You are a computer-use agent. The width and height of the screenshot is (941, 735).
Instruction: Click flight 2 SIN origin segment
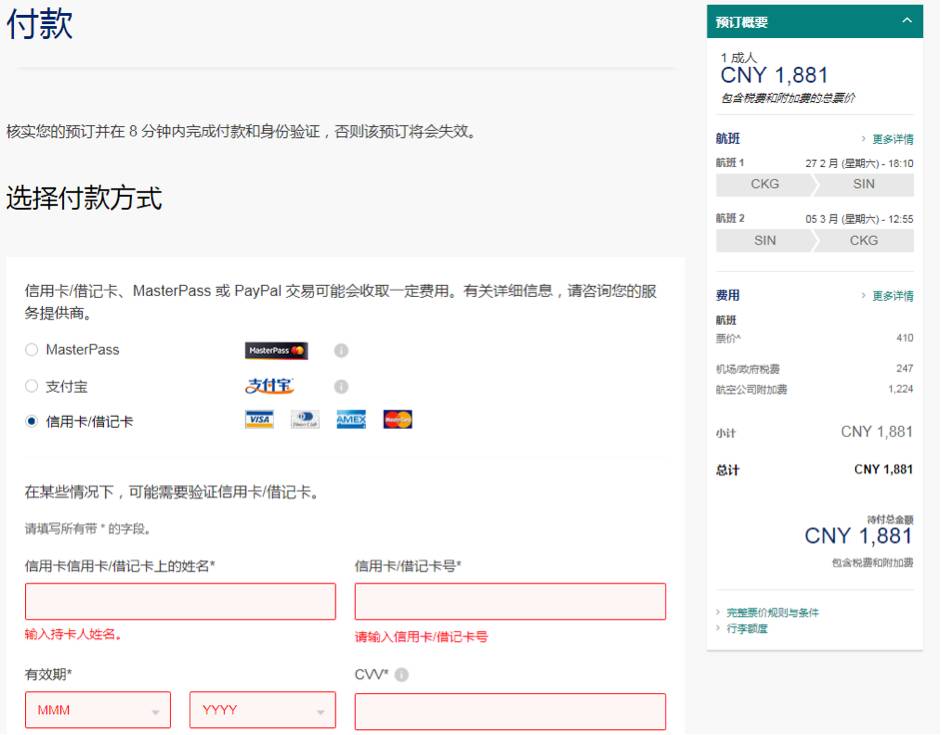point(765,241)
